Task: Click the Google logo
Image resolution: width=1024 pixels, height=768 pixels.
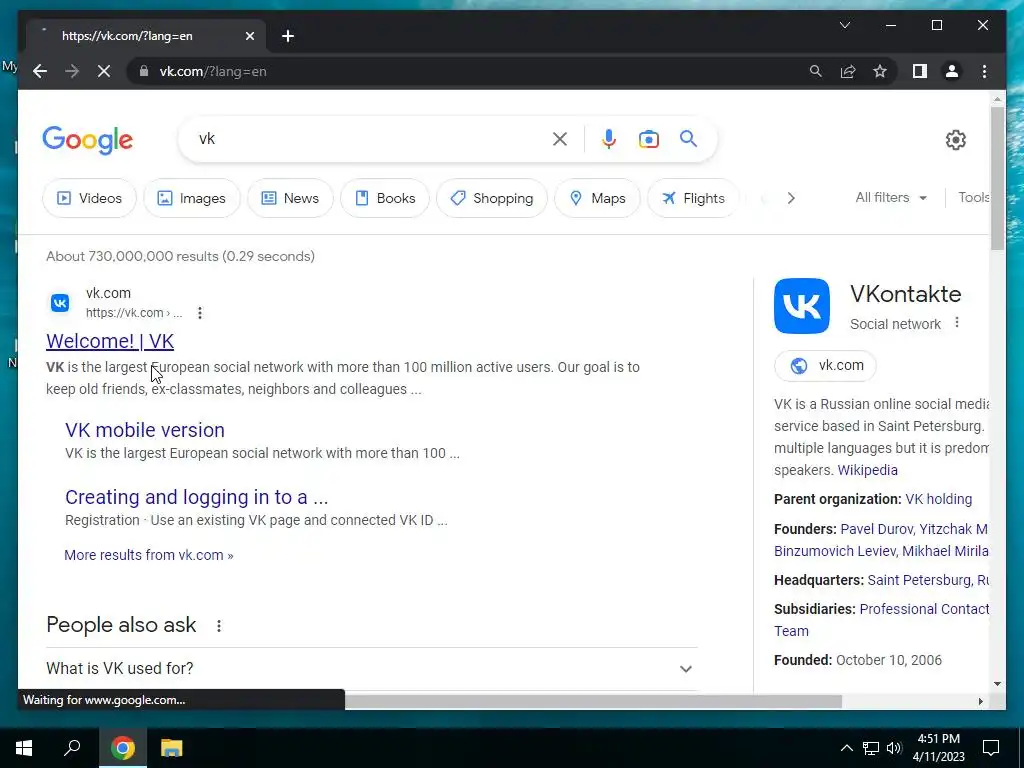Action: (88, 140)
